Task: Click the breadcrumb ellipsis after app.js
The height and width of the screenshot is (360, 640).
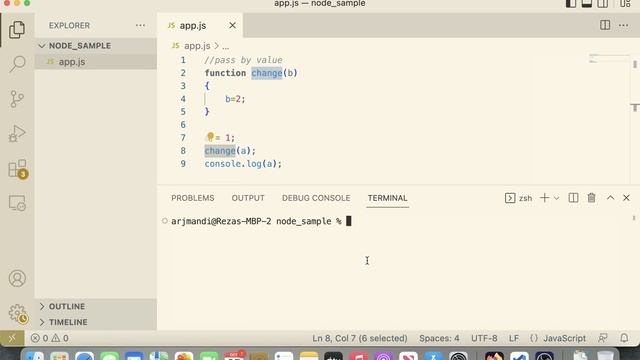Action: pos(225,47)
